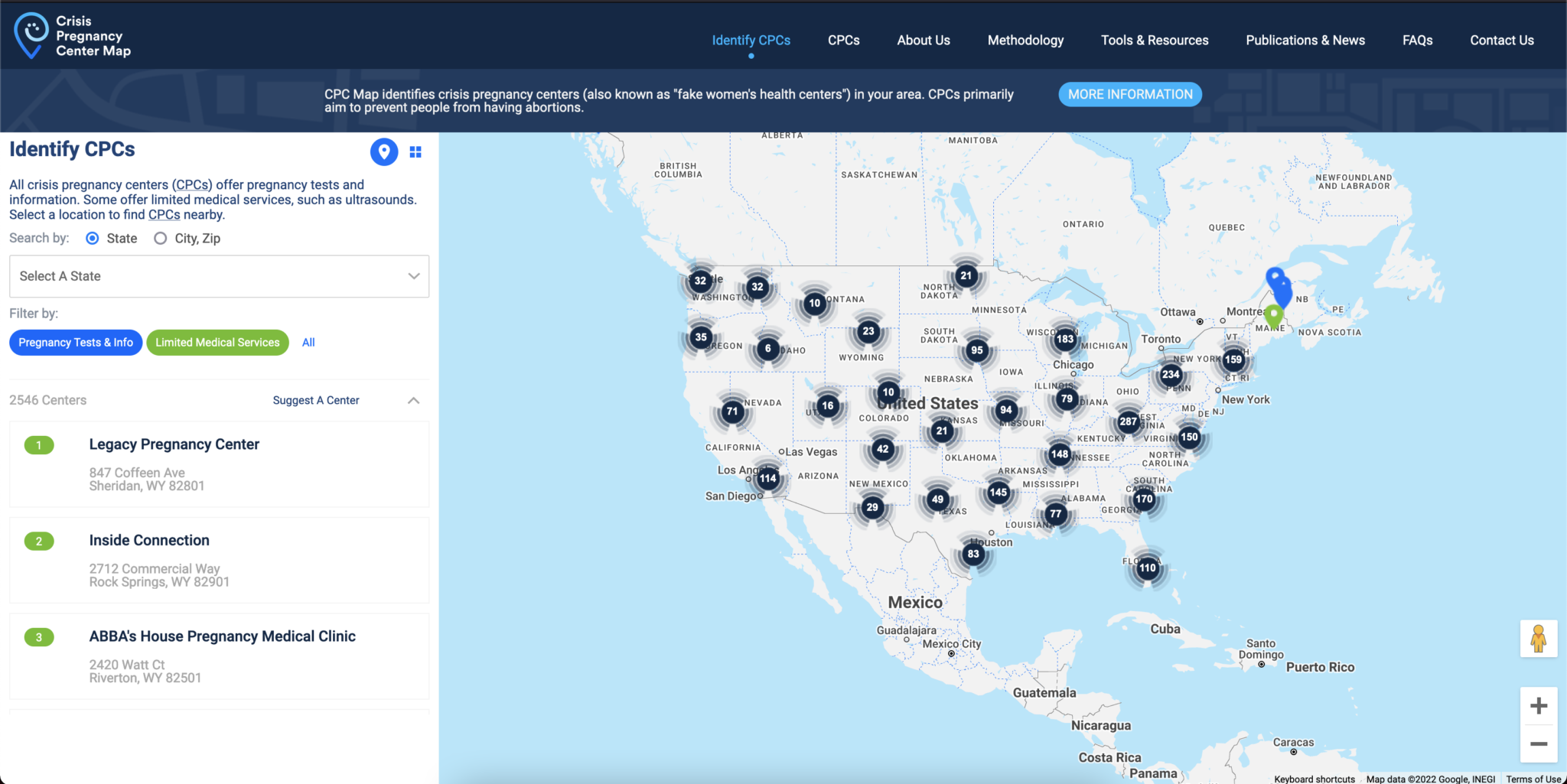Choose the State search radio button
The image size is (1567, 784).
[91, 238]
